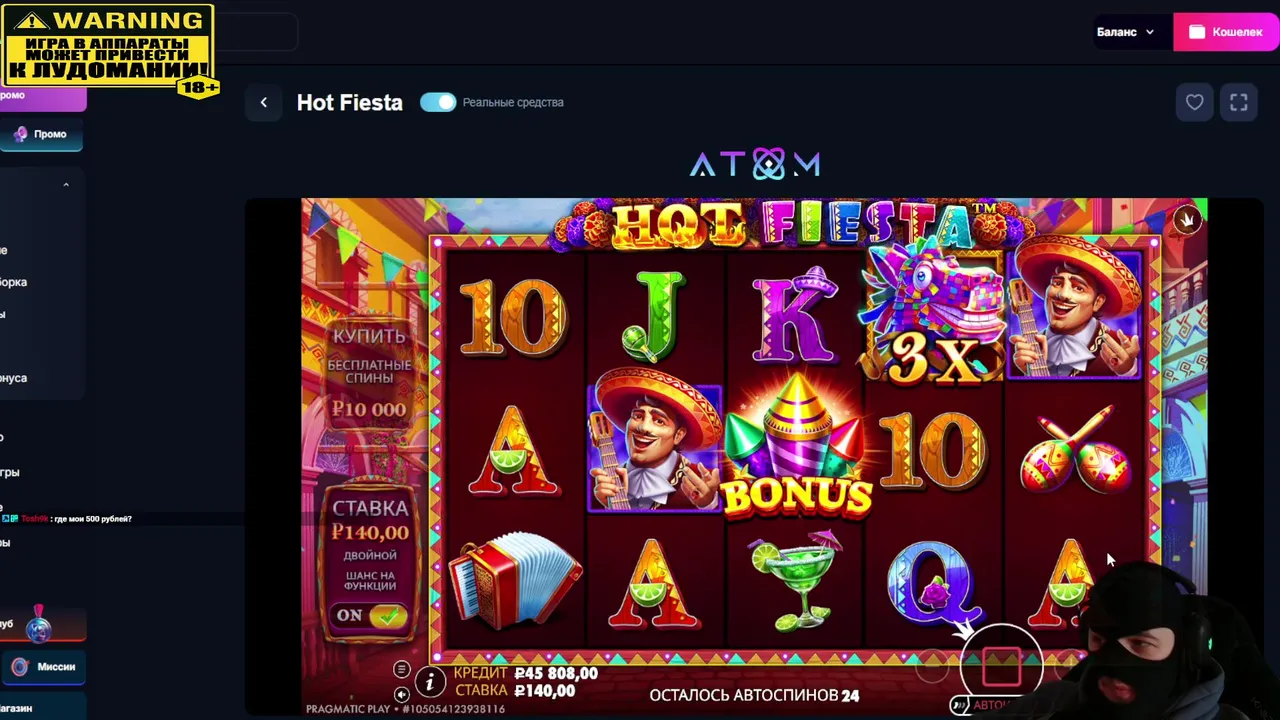The width and height of the screenshot is (1280, 720).
Task: Go back with the arrow beside Hot Fiesta
Action: click(263, 102)
